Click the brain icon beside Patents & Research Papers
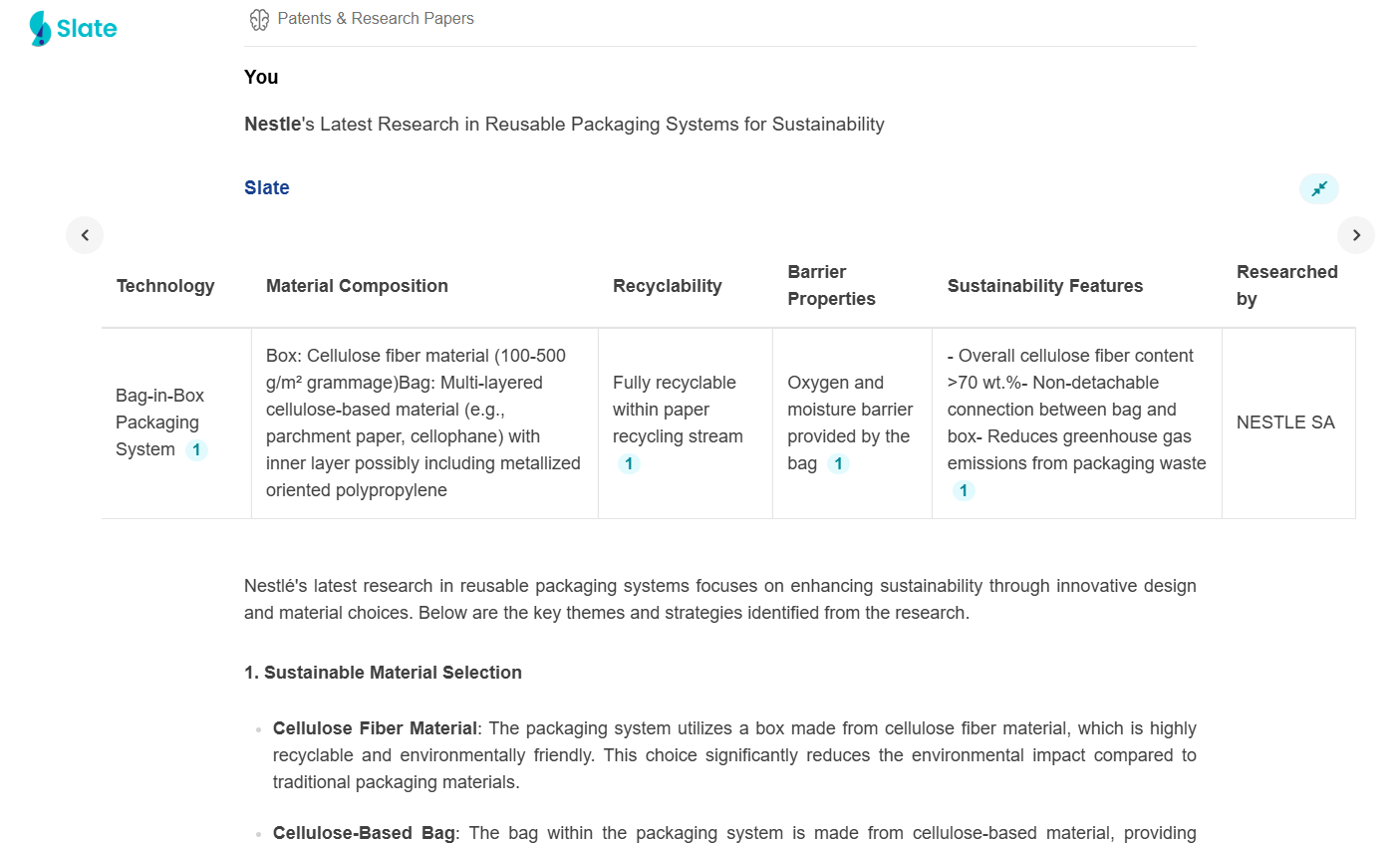Viewport: 1400px width, 843px height. 259,18
